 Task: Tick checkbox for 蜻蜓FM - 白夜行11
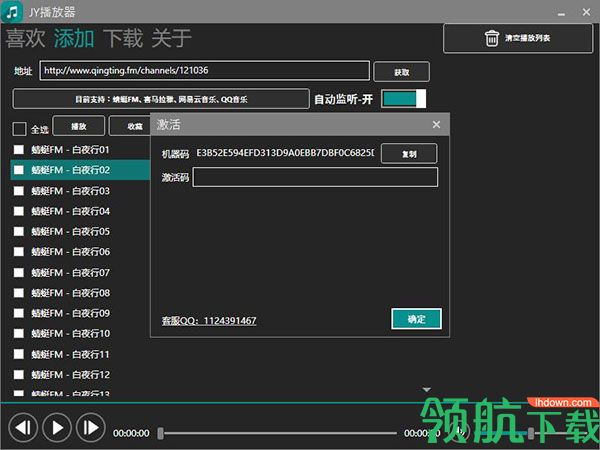18,354
